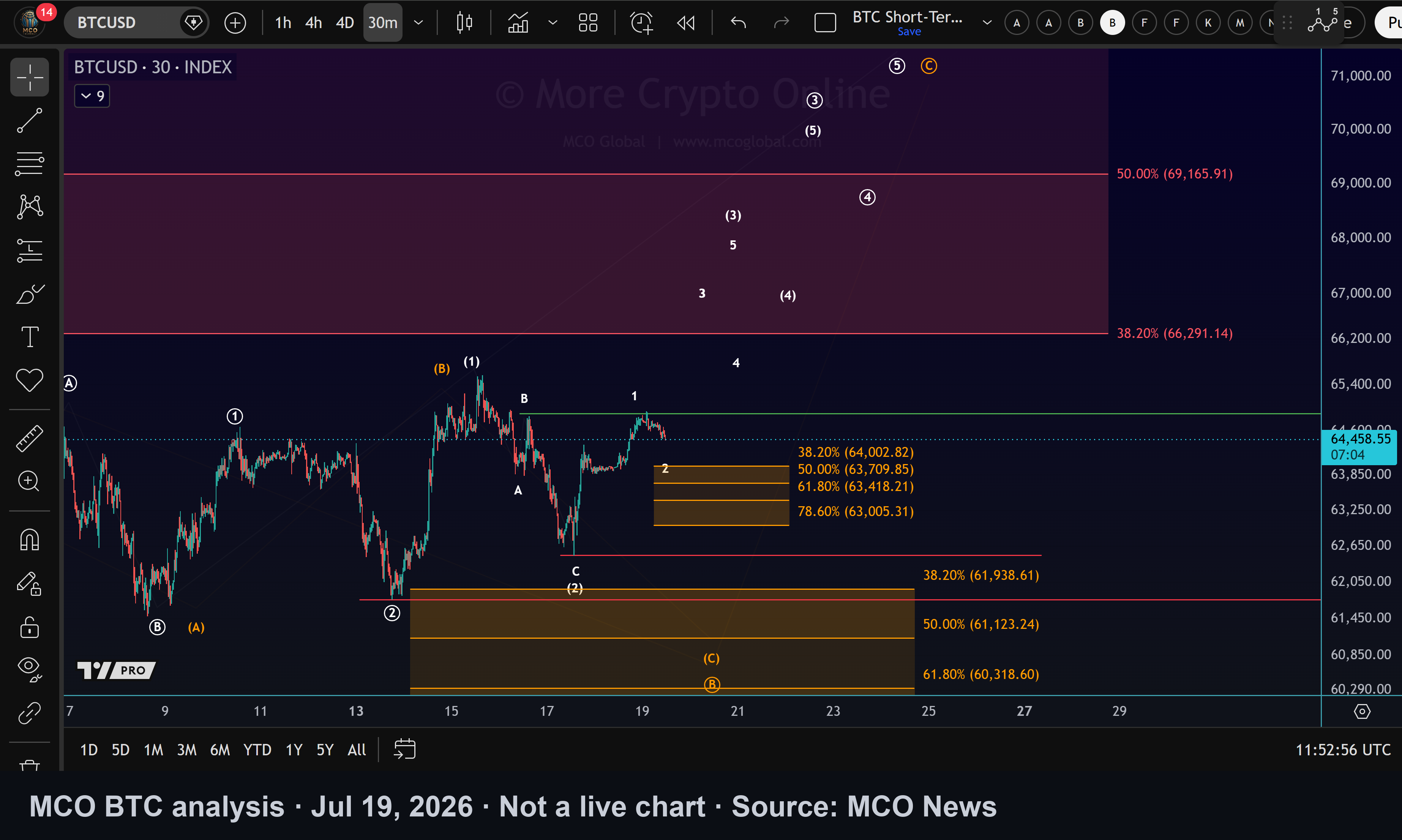Switch to the 4D timeframe

pos(345,23)
